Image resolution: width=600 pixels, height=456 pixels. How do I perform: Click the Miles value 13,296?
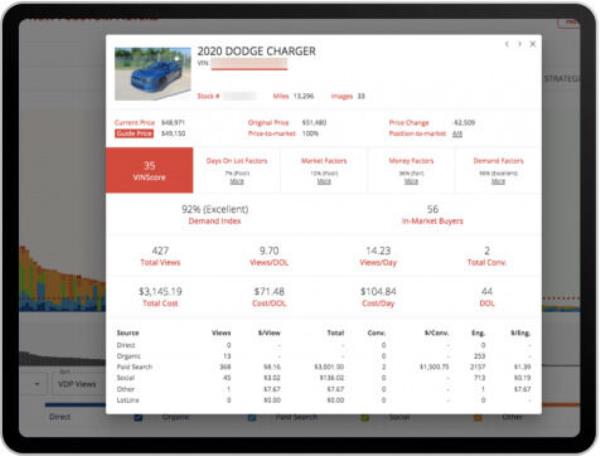tap(303, 96)
